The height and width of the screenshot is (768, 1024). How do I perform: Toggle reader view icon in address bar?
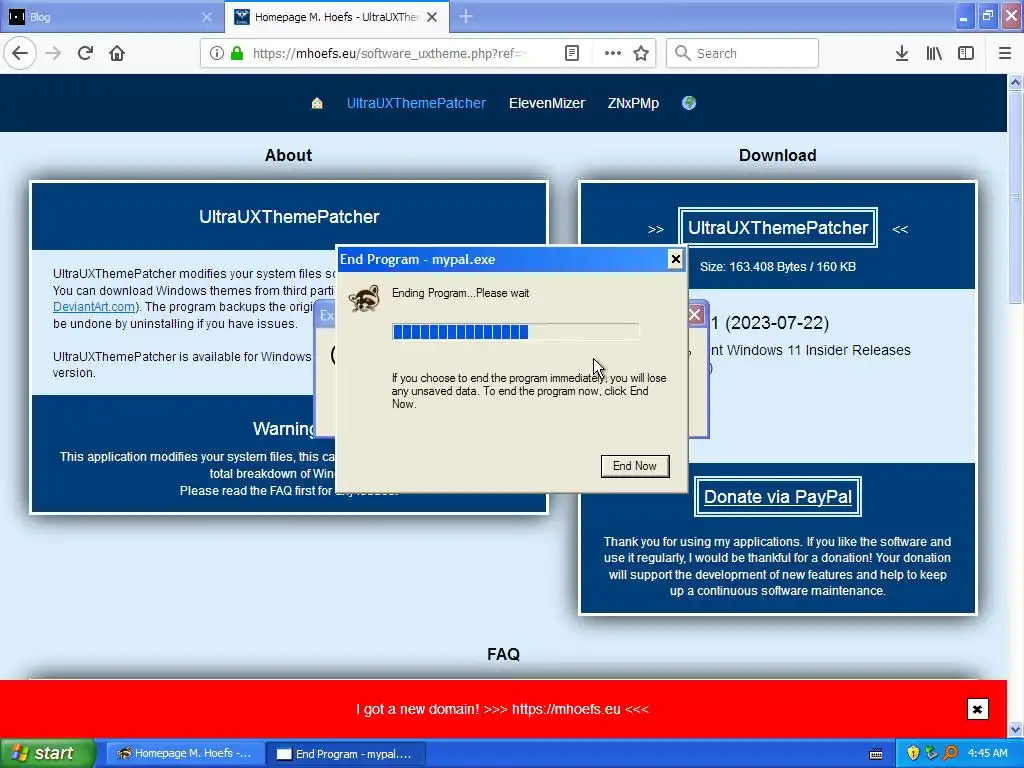[572, 53]
